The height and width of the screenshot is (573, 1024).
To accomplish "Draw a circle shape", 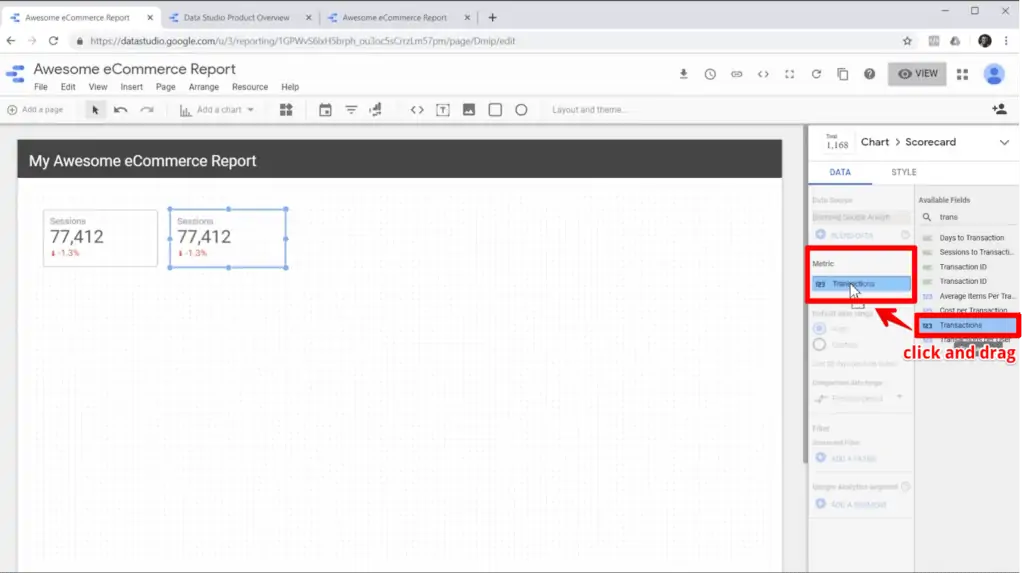I will pos(521,110).
